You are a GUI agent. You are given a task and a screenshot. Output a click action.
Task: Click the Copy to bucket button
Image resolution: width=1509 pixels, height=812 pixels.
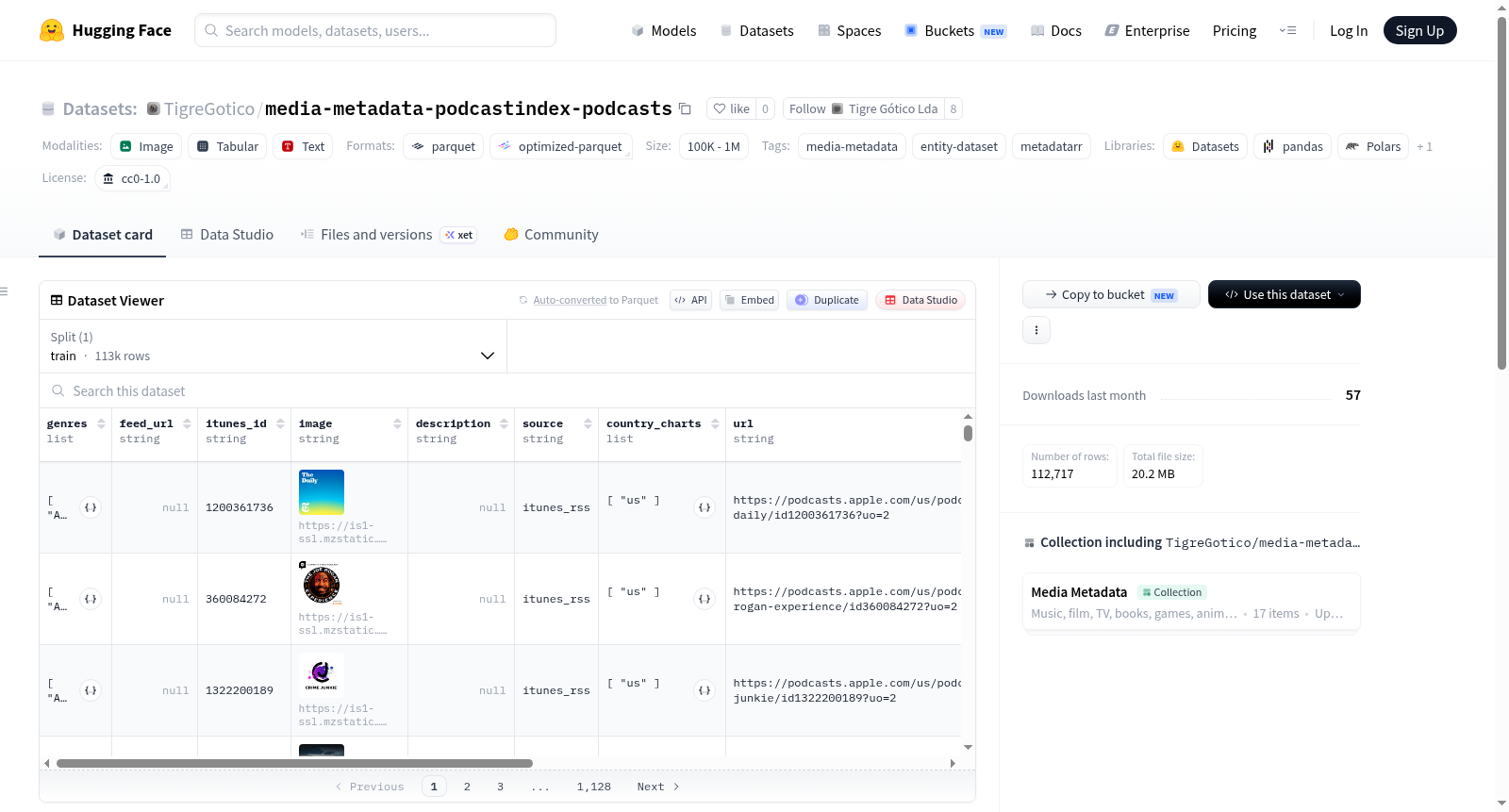[1111, 294]
